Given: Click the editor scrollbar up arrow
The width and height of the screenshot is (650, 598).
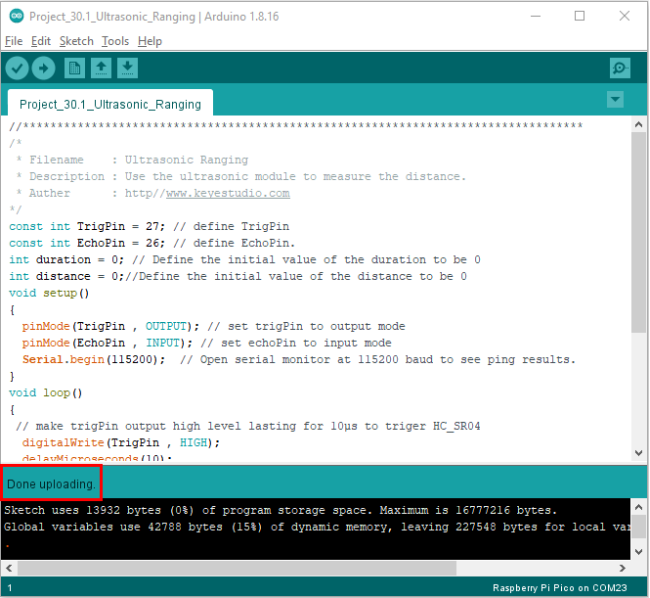Looking at the screenshot, I should point(638,124).
